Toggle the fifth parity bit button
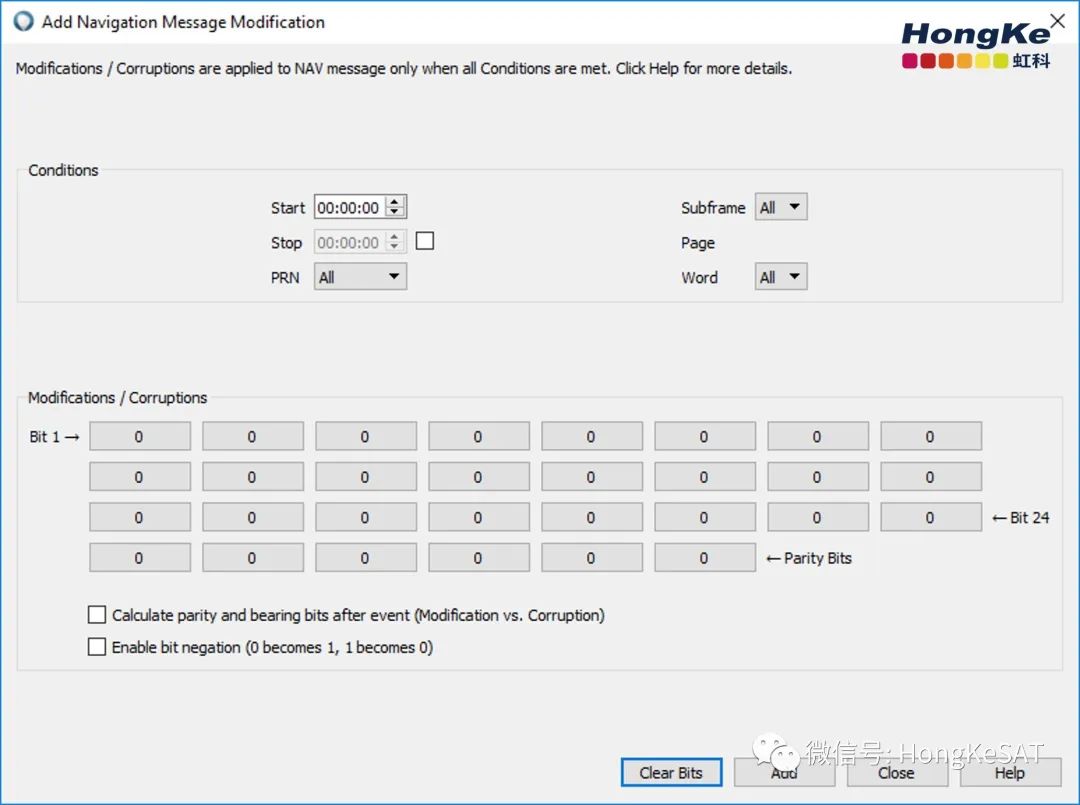Image resolution: width=1080 pixels, height=805 pixels. point(592,558)
